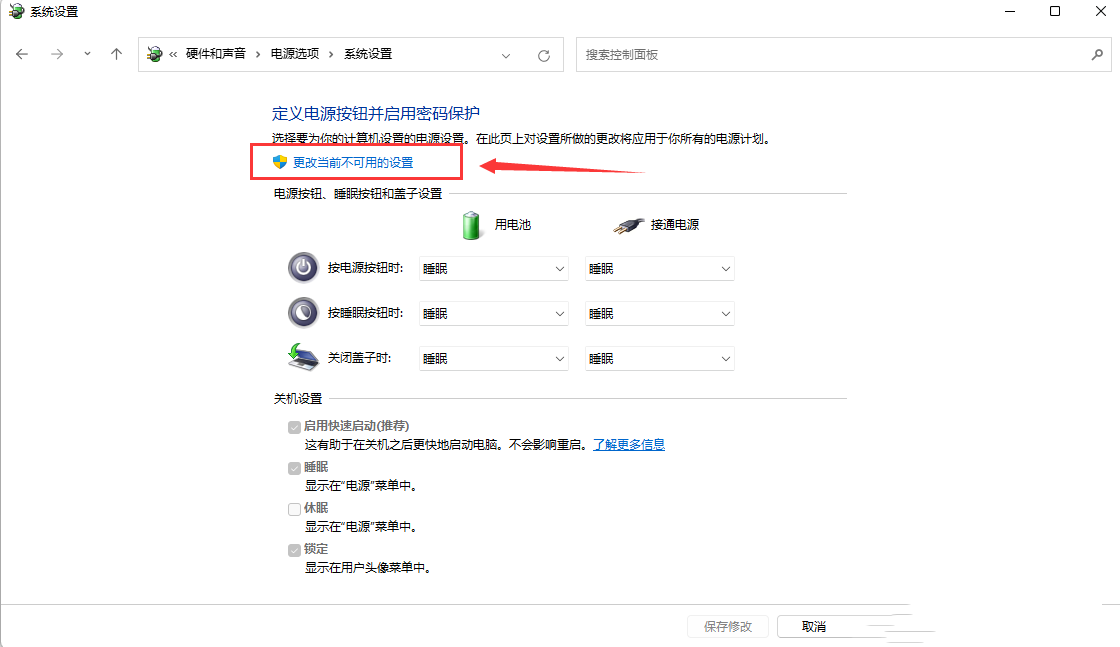
Task: Click the power plug icon above 接通电源
Action: pyautogui.click(x=628, y=222)
